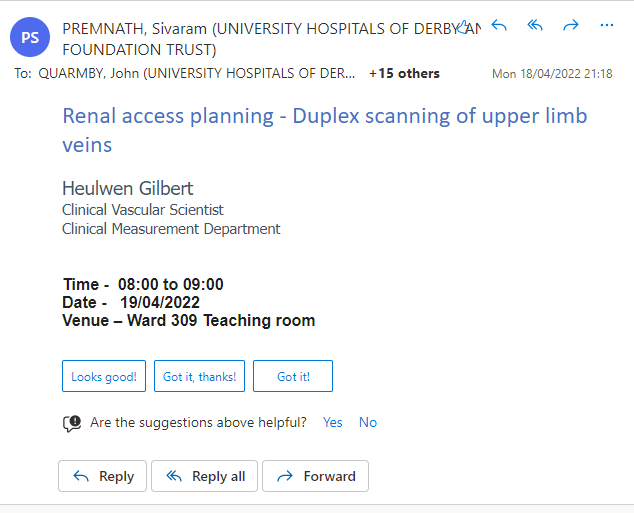Click the suggestions feedback speech bubble icon
The image size is (634, 513).
[72, 423]
